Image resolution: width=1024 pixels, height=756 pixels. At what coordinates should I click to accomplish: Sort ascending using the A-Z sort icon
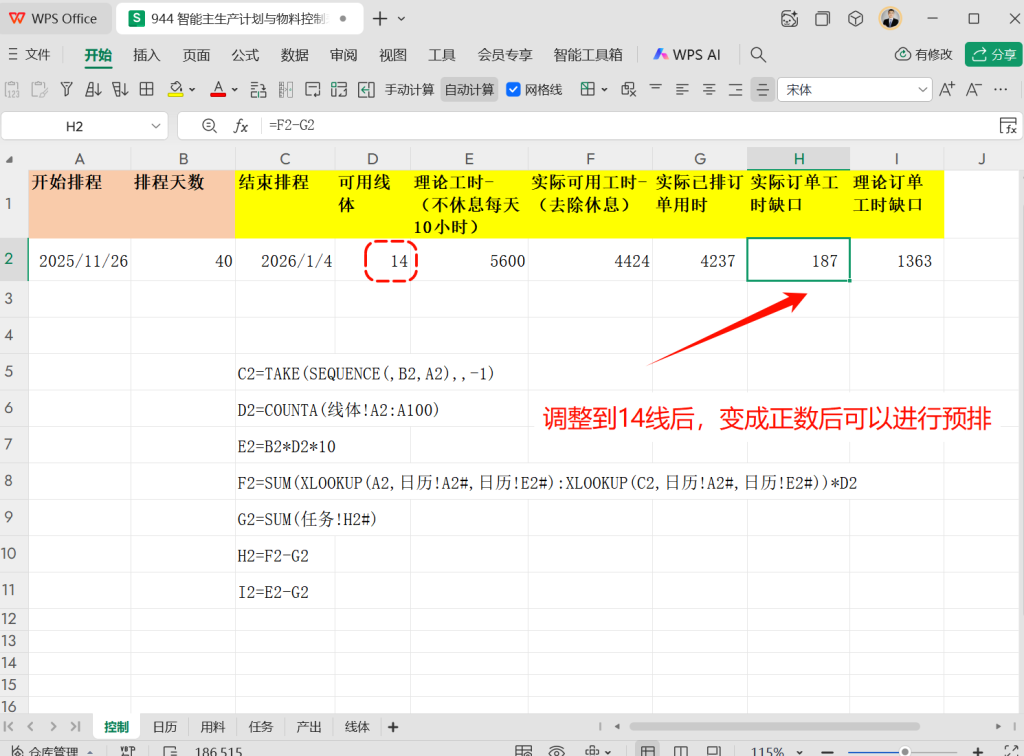[x=93, y=89]
